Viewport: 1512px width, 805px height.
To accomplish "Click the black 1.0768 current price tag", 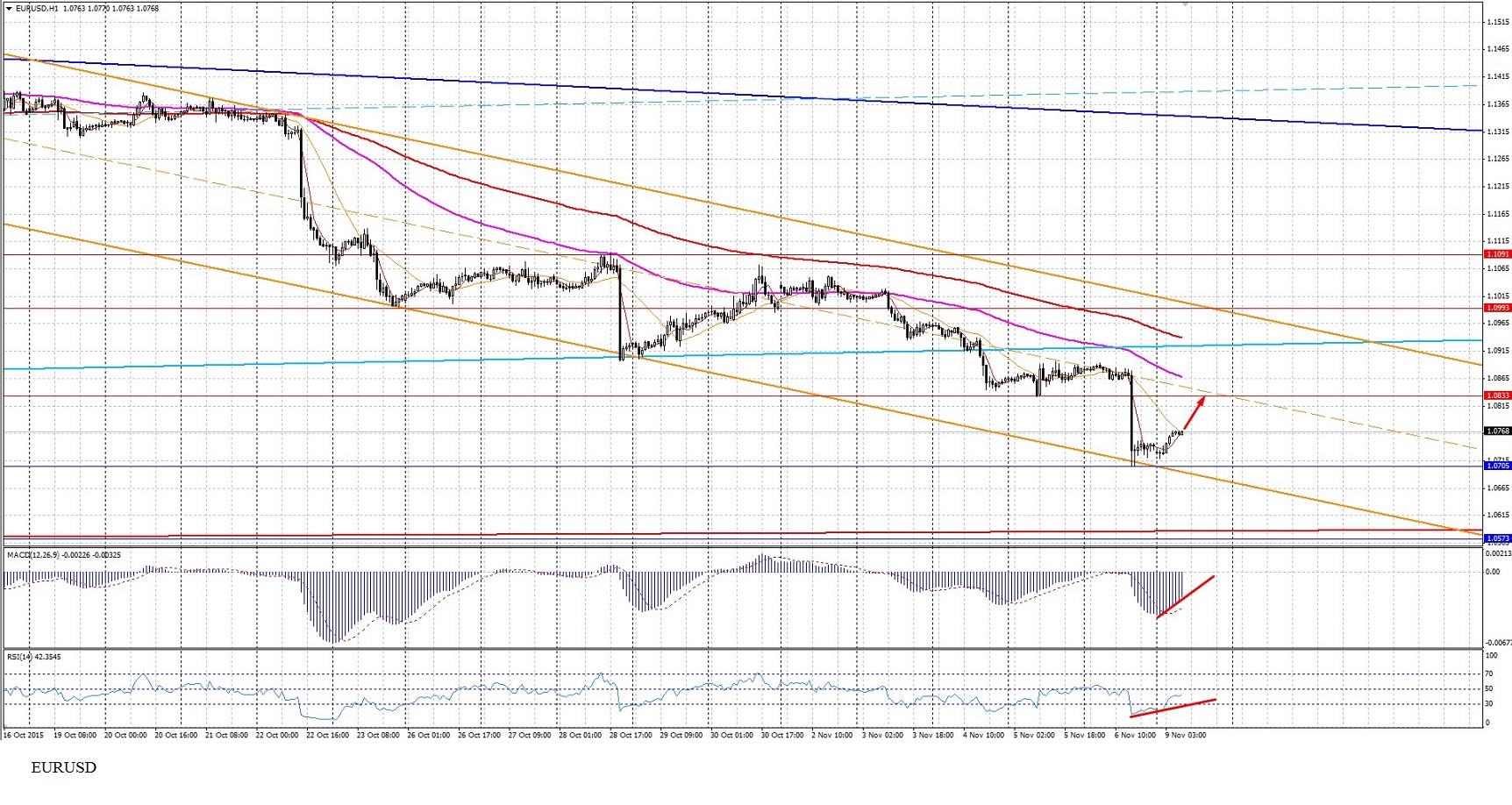I will (1497, 431).
